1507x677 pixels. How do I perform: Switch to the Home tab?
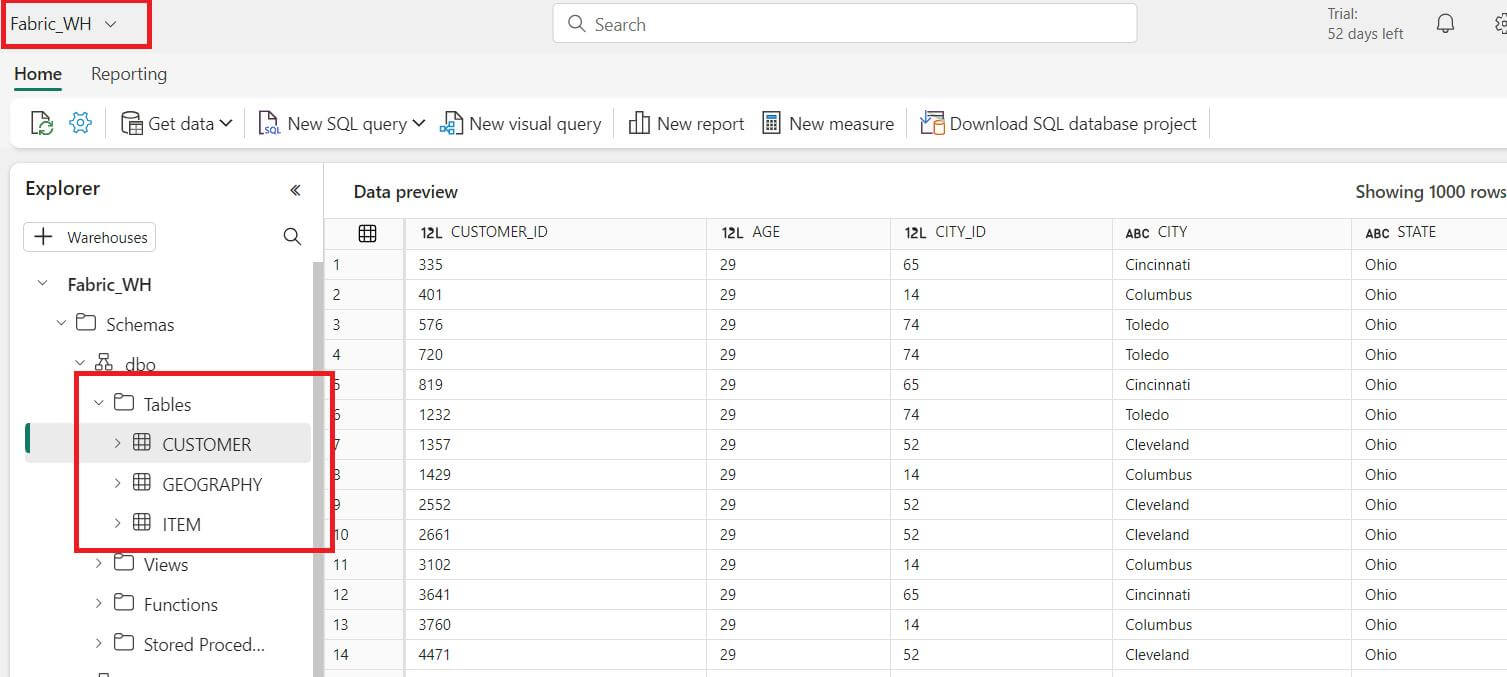click(38, 74)
